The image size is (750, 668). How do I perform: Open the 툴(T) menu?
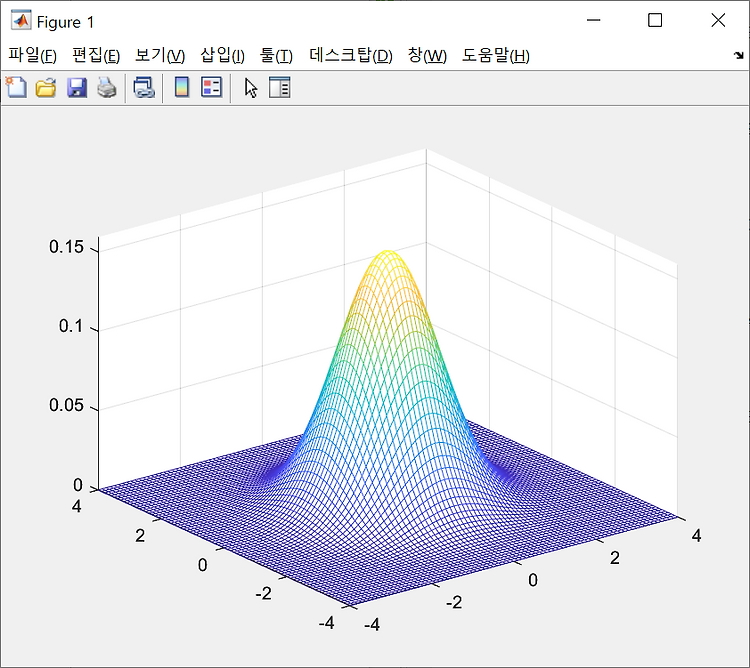pyautogui.click(x=276, y=55)
